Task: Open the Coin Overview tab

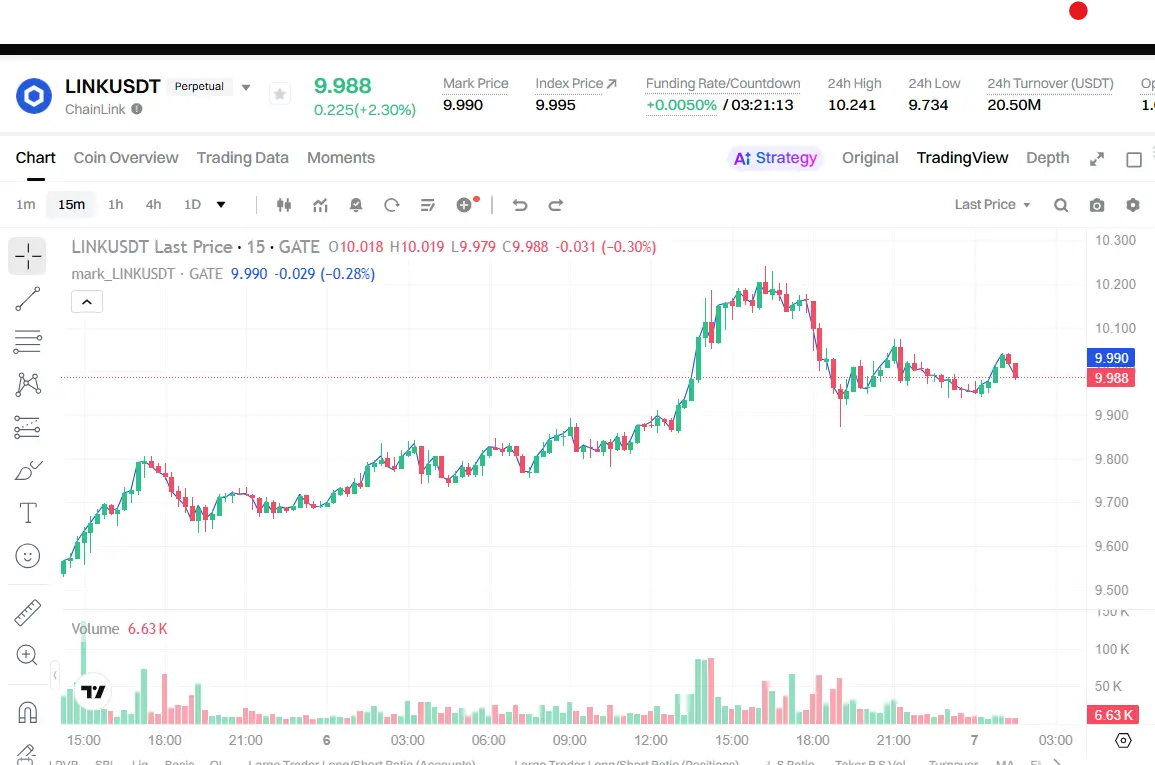Action: (126, 158)
